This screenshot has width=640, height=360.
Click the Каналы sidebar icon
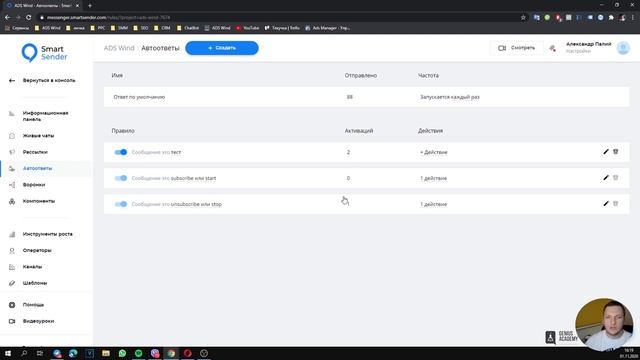pos(12,267)
